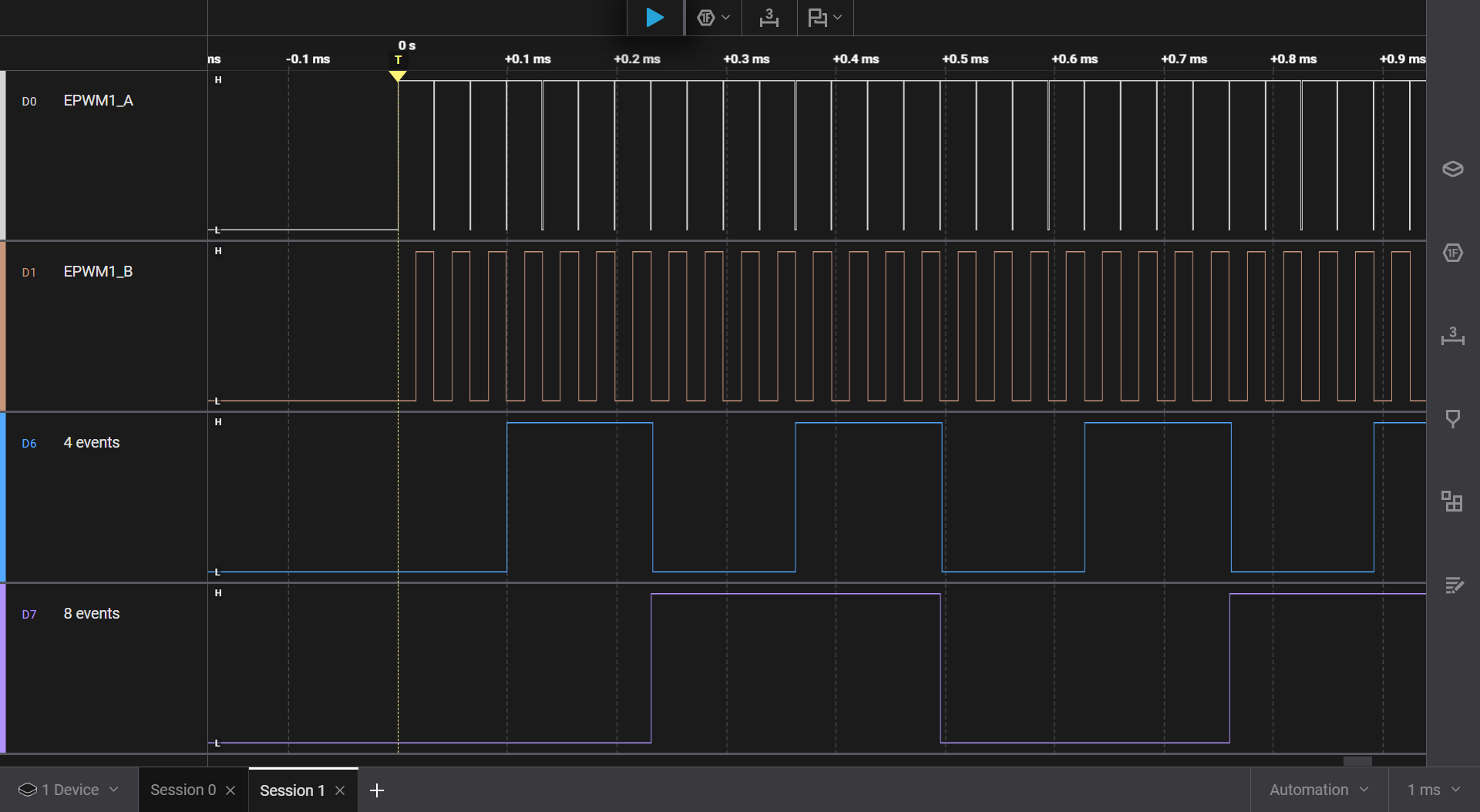Click the first rising edge of the D6 waveform
1480x812 pixels.
click(507, 497)
